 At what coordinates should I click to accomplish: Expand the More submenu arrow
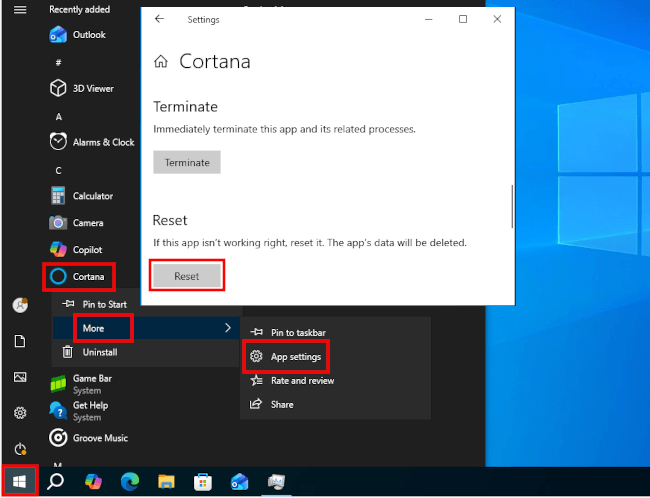click(x=228, y=328)
